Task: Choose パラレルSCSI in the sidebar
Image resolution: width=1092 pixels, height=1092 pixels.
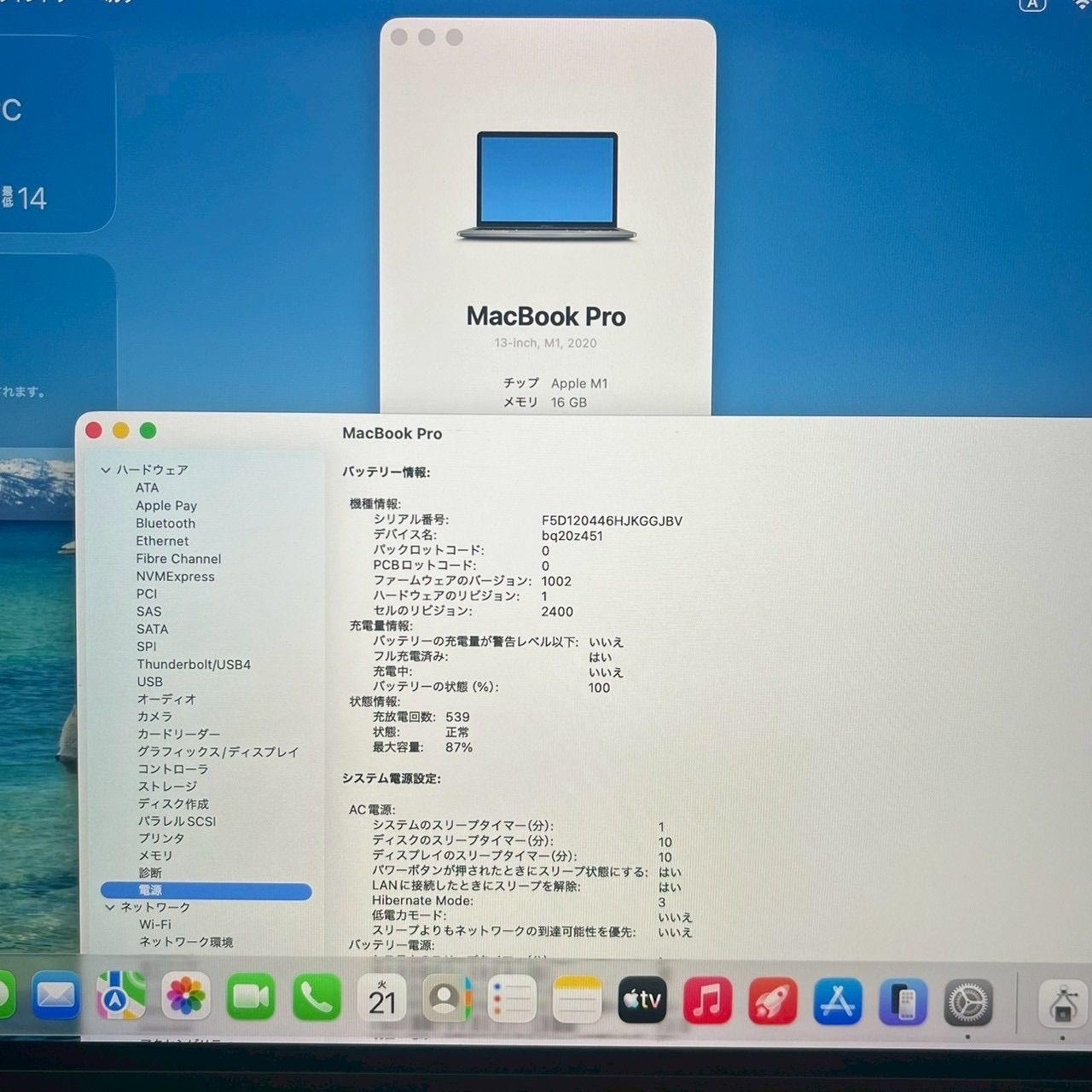Action: [x=177, y=821]
